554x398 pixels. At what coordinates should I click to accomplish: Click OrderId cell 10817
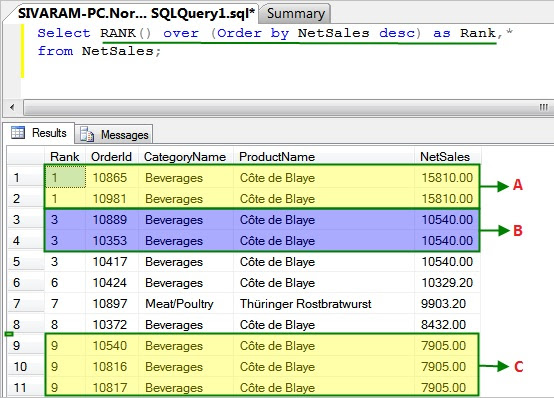[x=112, y=387]
